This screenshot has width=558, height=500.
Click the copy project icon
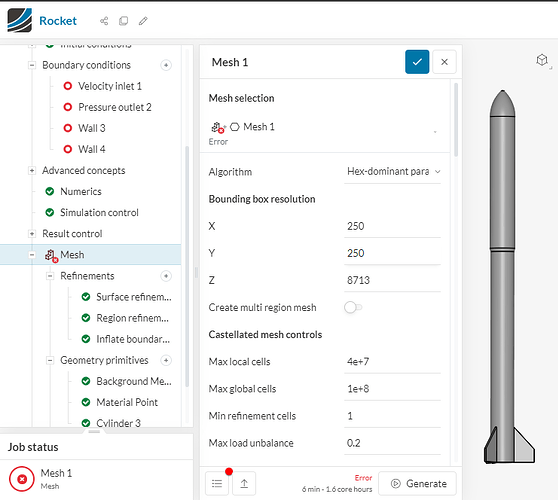coord(123,21)
